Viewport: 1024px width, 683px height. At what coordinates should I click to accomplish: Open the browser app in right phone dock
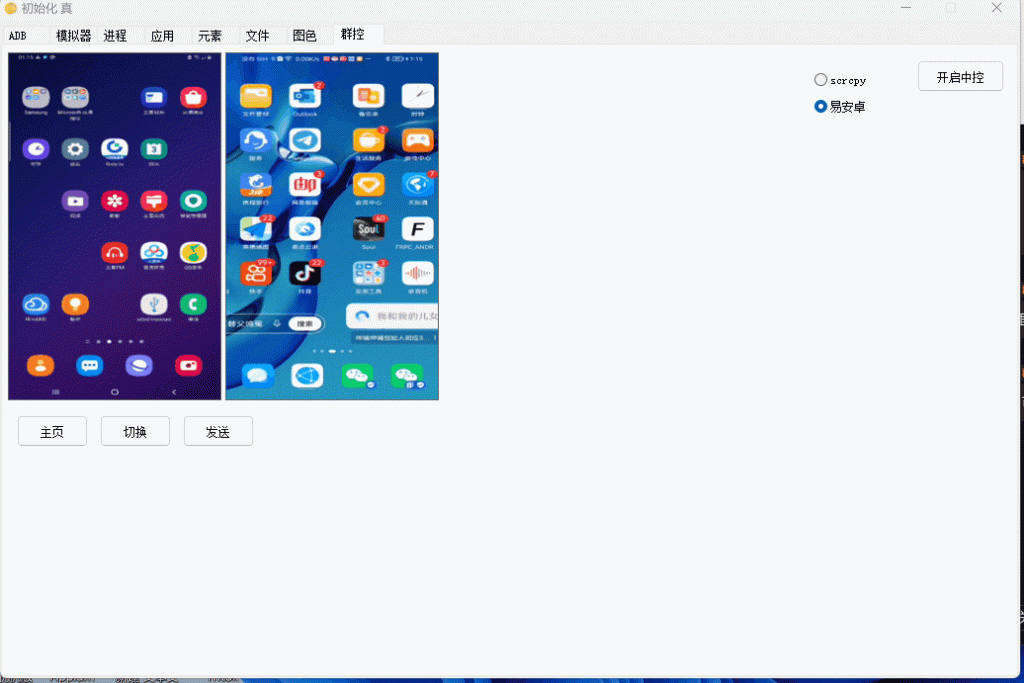[x=308, y=376]
